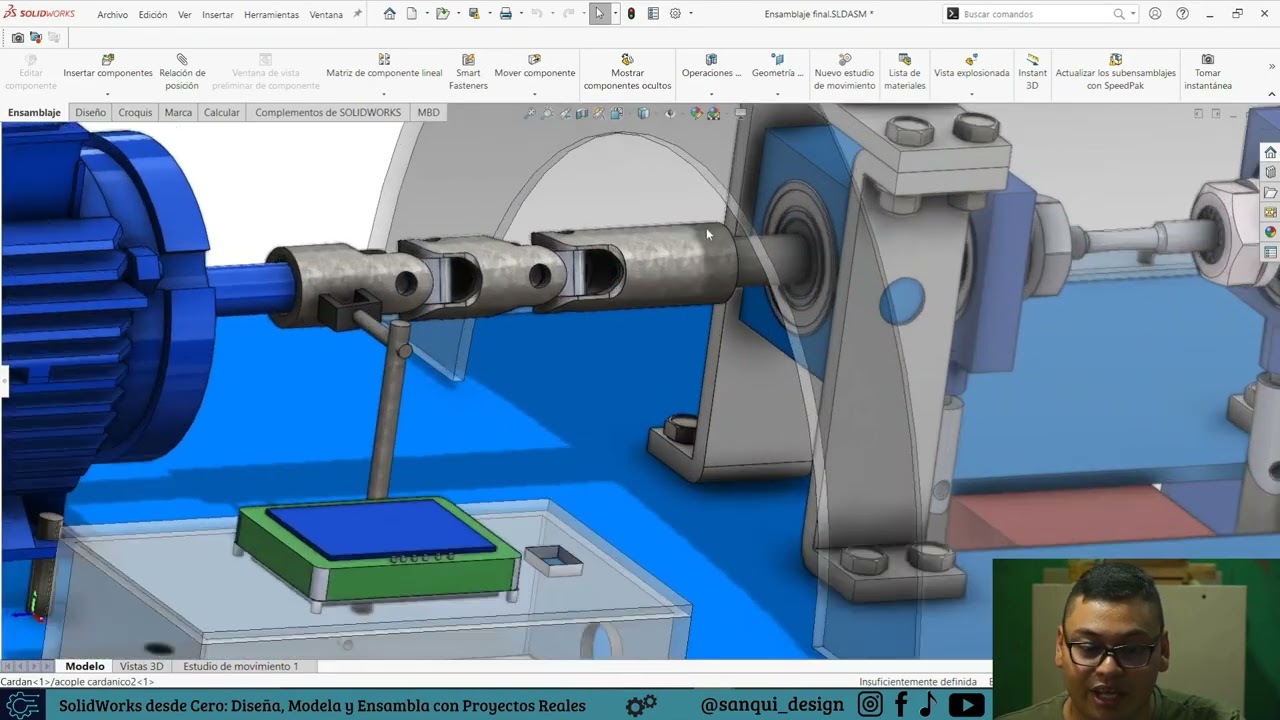The image size is (1280, 720).
Task: Choose Matriz de componente lineal
Action: (x=384, y=67)
